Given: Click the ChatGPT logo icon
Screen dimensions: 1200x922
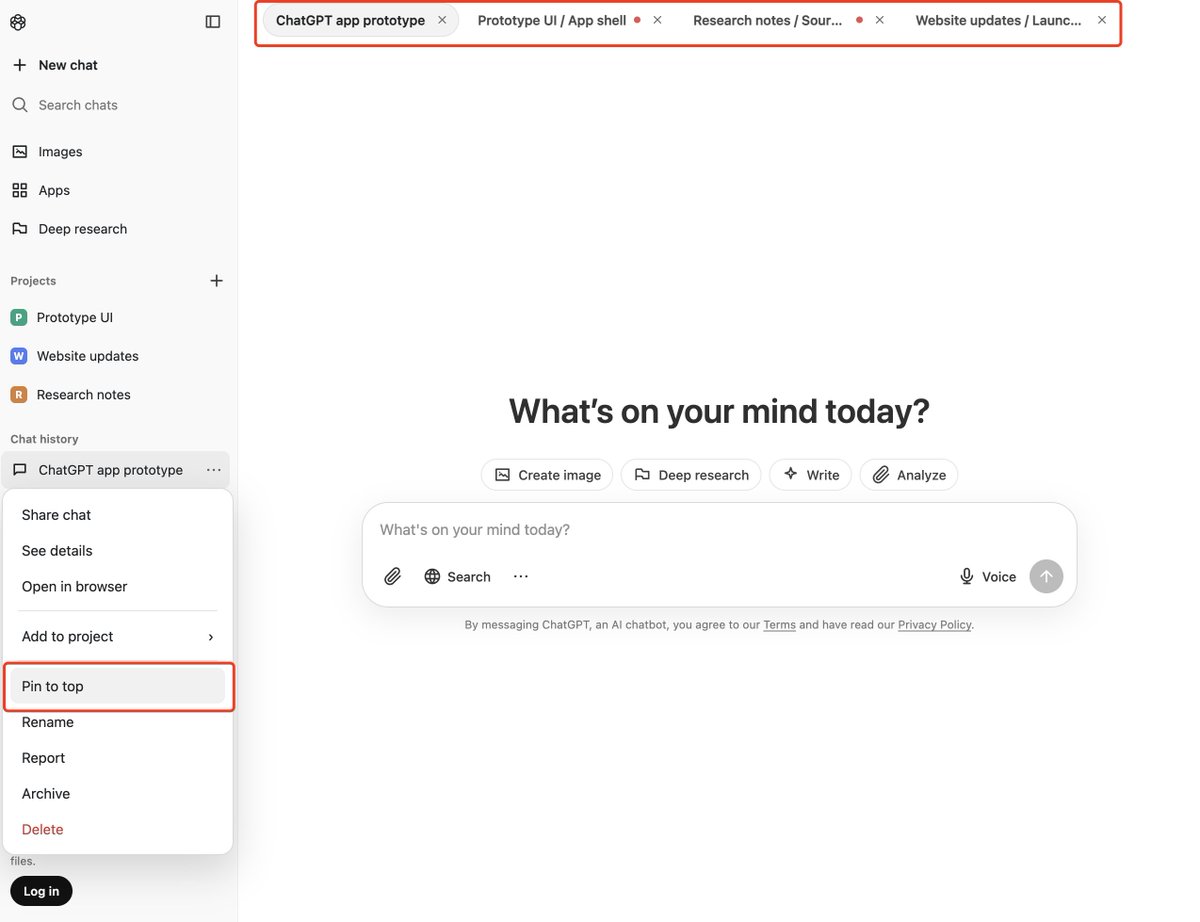Looking at the screenshot, I should 19,22.
